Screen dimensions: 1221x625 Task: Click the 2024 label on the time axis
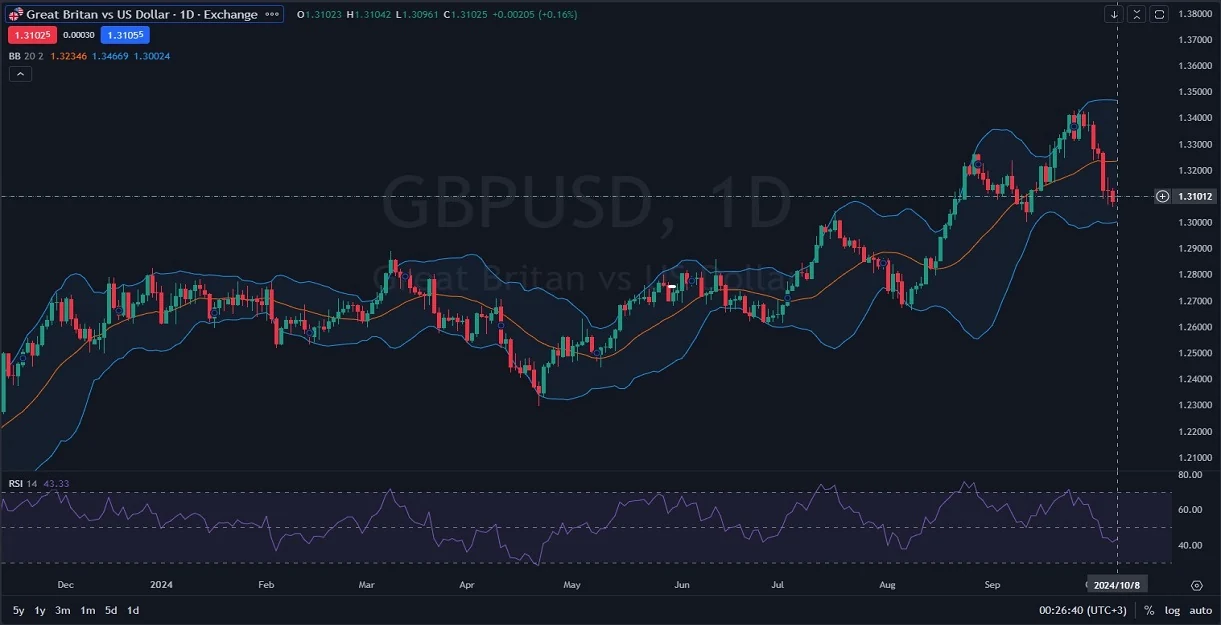click(160, 584)
